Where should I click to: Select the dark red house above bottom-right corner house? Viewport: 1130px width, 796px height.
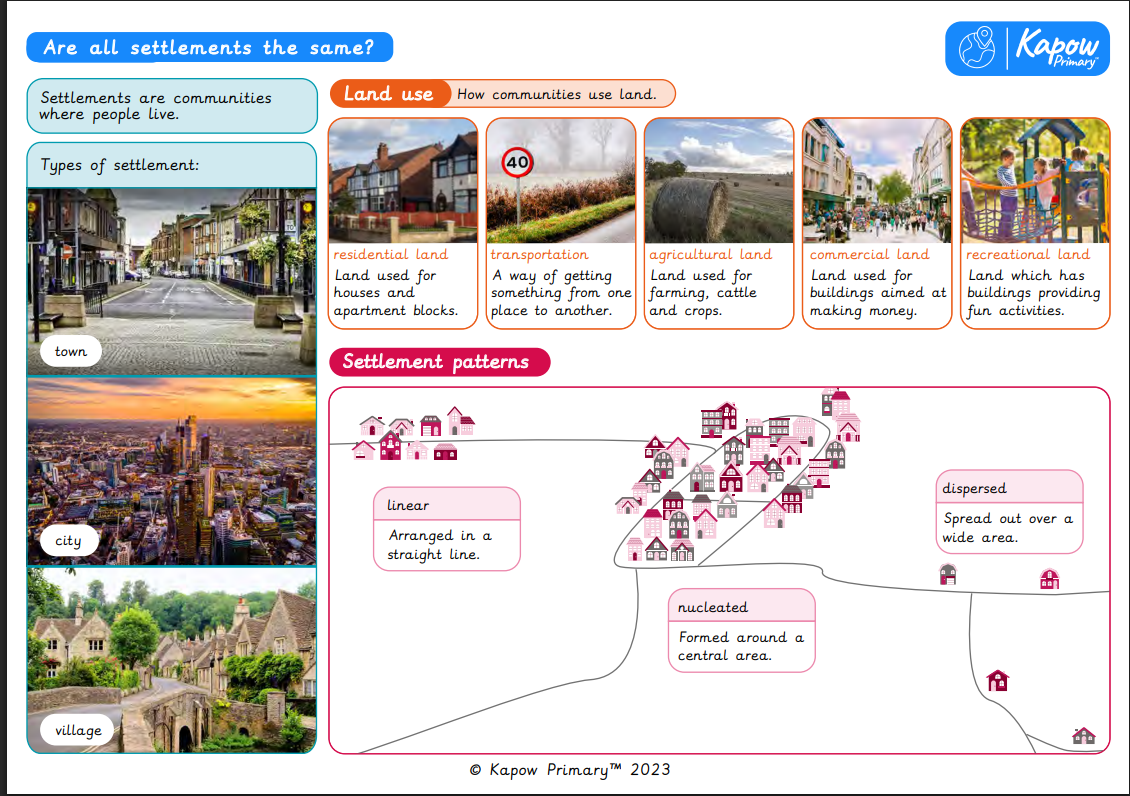pos(997,681)
